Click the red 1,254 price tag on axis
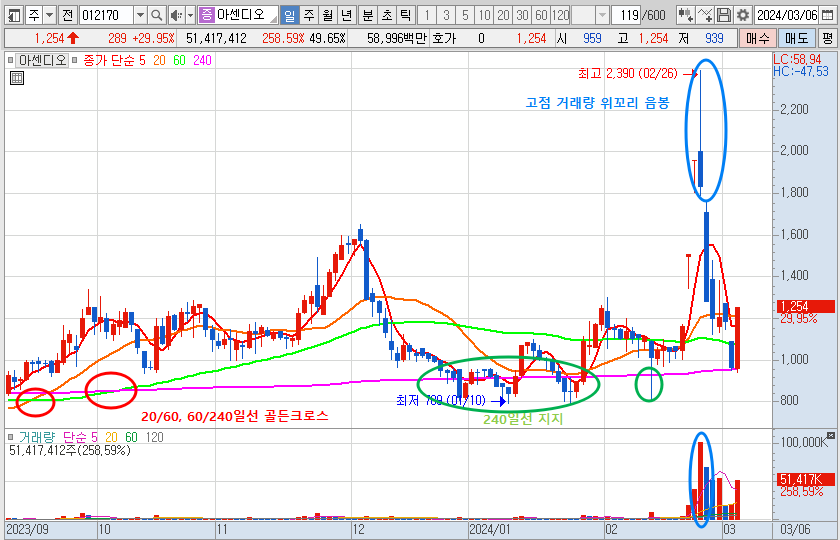 (806, 306)
